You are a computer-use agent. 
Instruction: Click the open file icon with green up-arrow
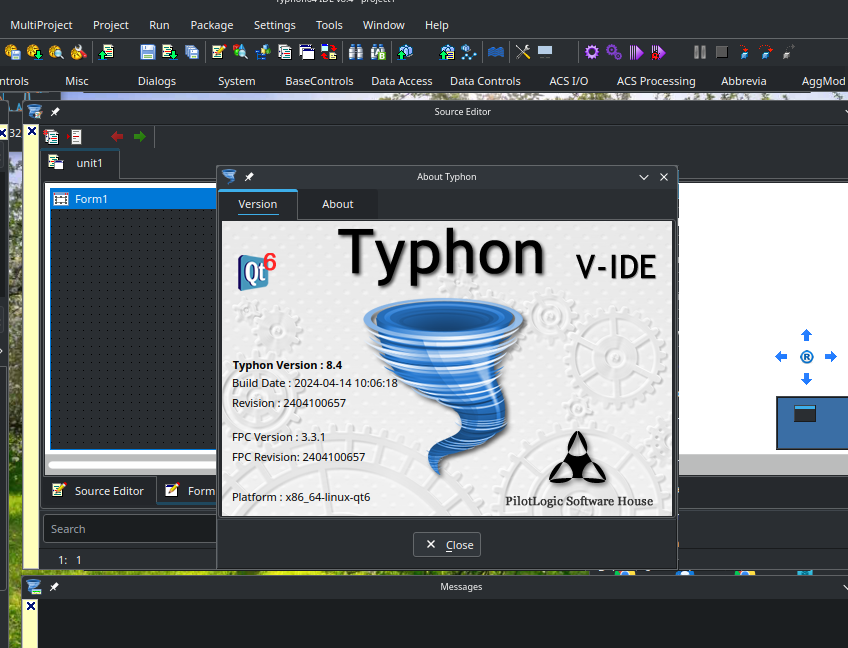coord(106,52)
